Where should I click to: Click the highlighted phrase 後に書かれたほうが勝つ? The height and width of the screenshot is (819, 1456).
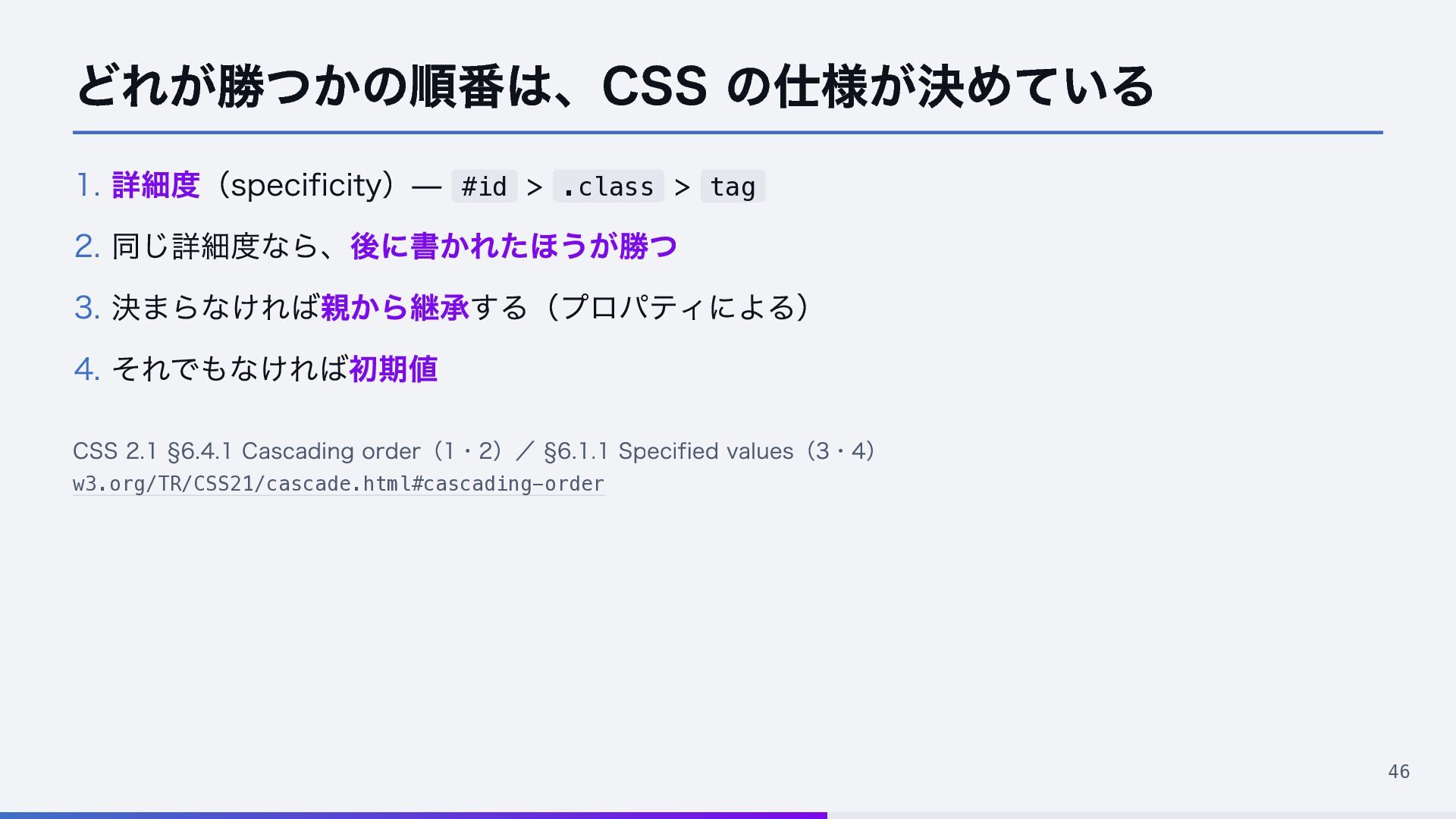[513, 246]
